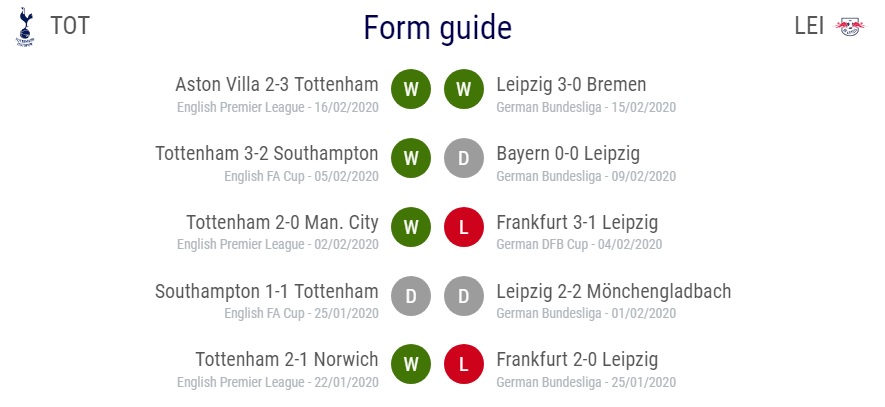The width and height of the screenshot is (885, 407).
Task: Select the W badge for Tottenham-Man. City
Action: click(x=411, y=227)
